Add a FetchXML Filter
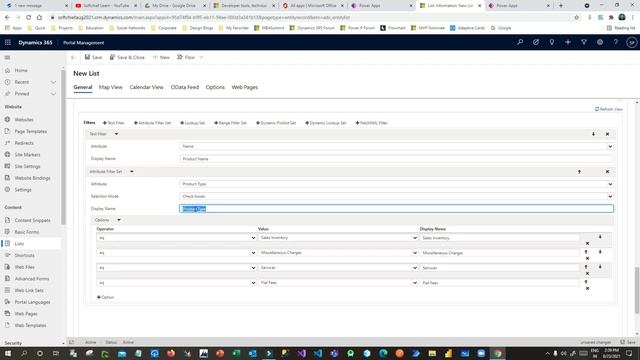The height and width of the screenshot is (360, 640). (x=371, y=123)
